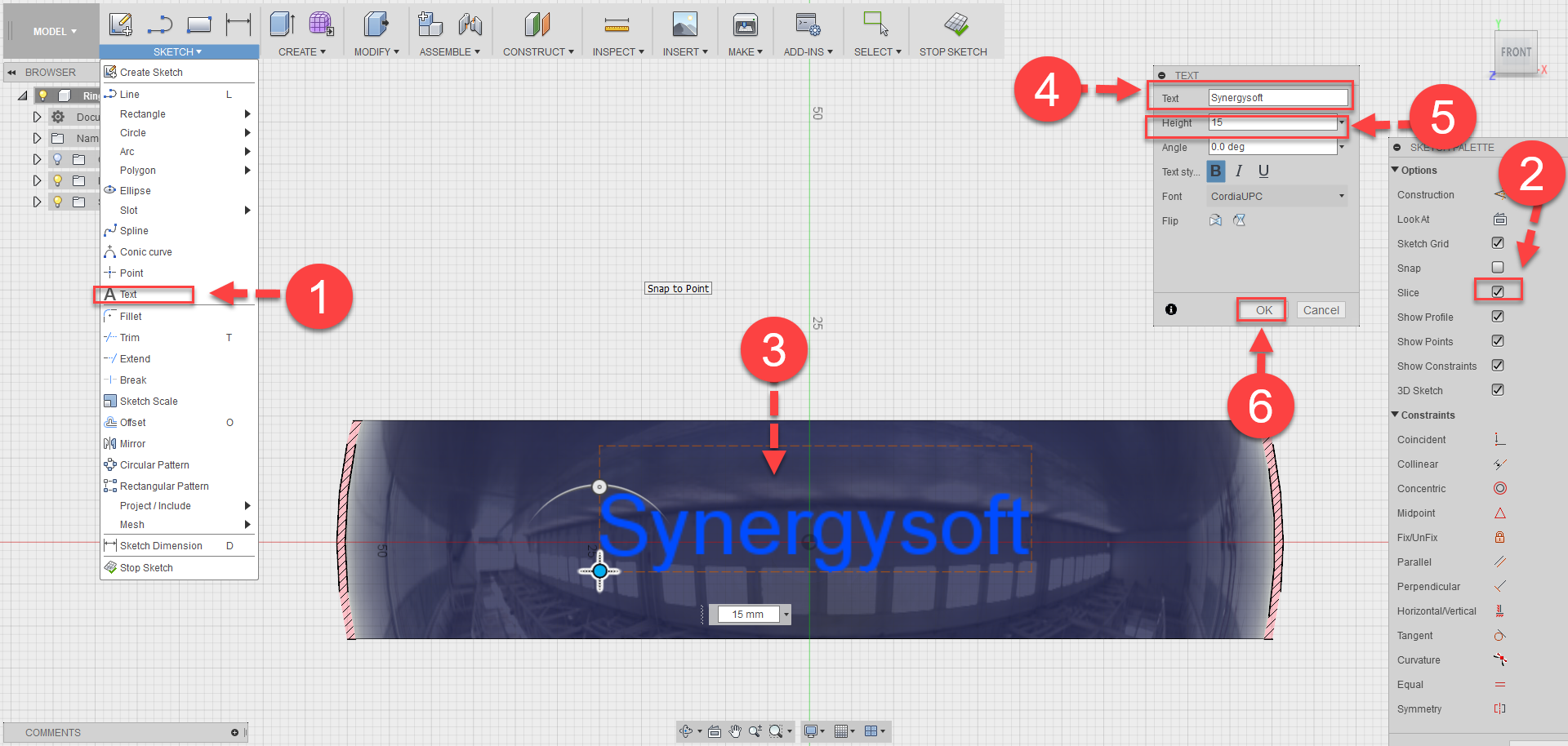Select the Construction icon in Sketch Palette
Screen dimensions: 1568x746
tap(1499, 194)
